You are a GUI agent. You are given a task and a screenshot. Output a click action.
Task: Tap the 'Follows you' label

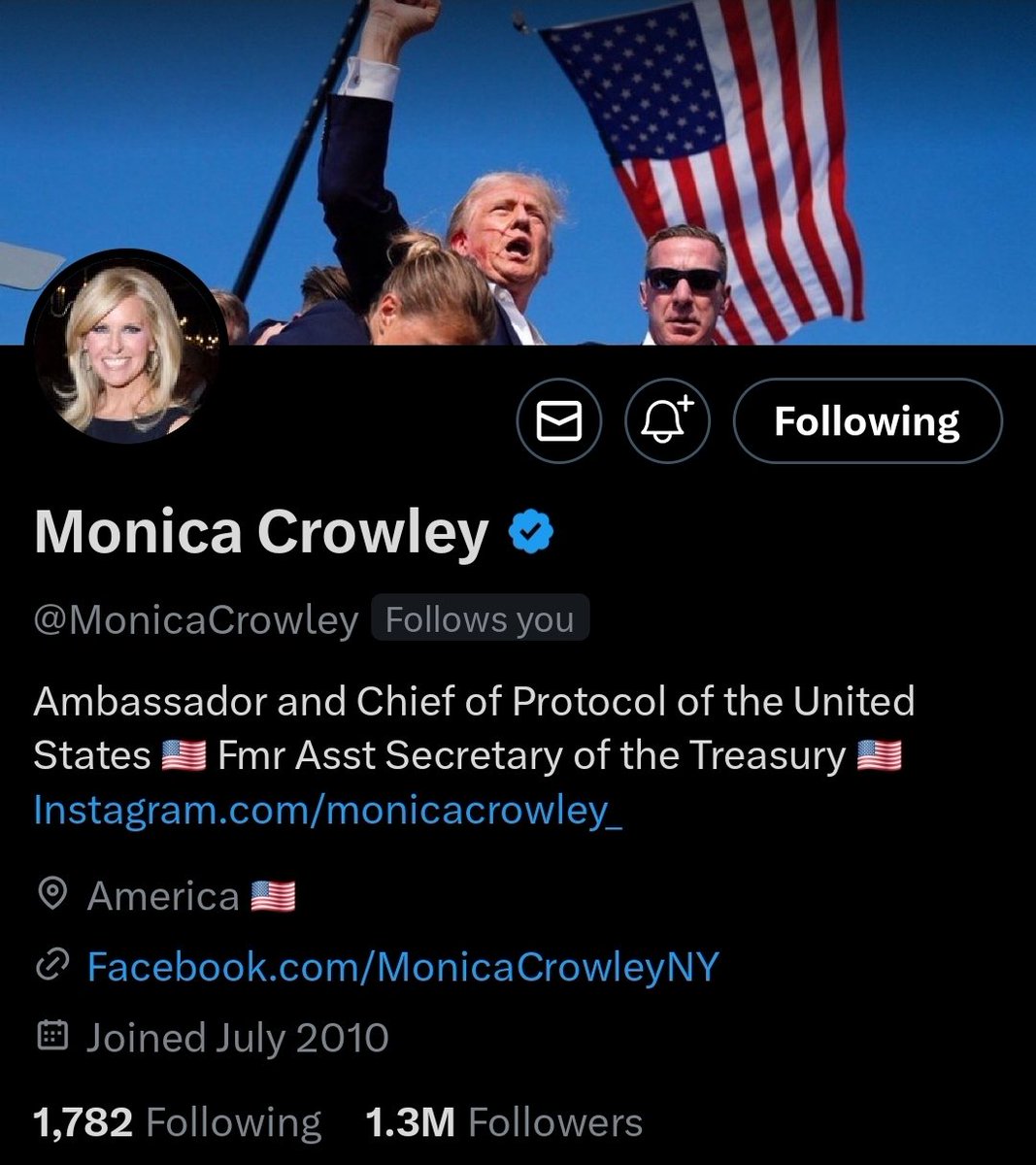[480, 618]
